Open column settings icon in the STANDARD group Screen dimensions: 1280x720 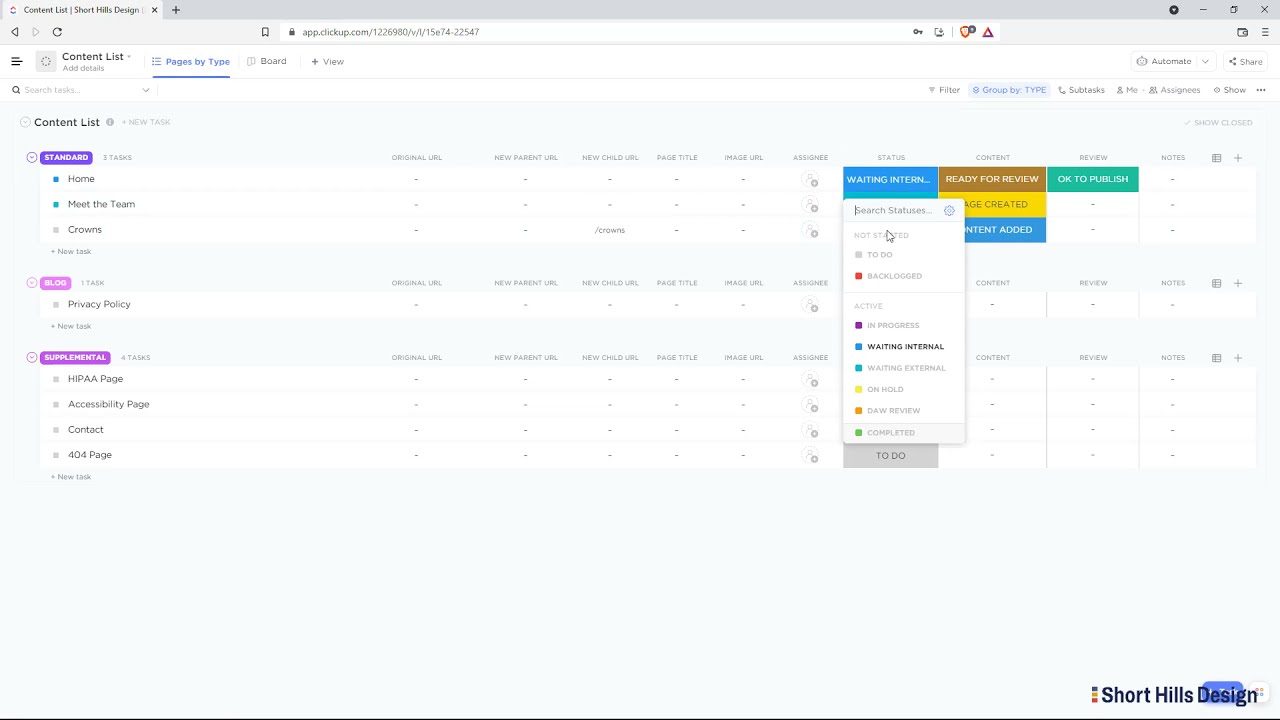pos(1216,158)
